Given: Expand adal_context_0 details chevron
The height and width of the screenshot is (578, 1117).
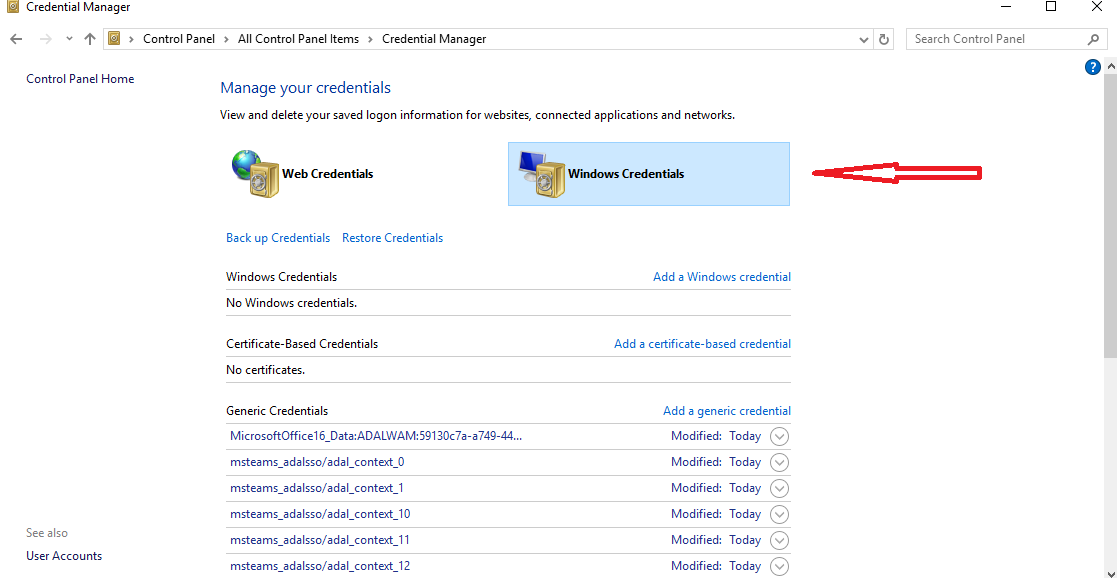Looking at the screenshot, I should (x=780, y=463).
